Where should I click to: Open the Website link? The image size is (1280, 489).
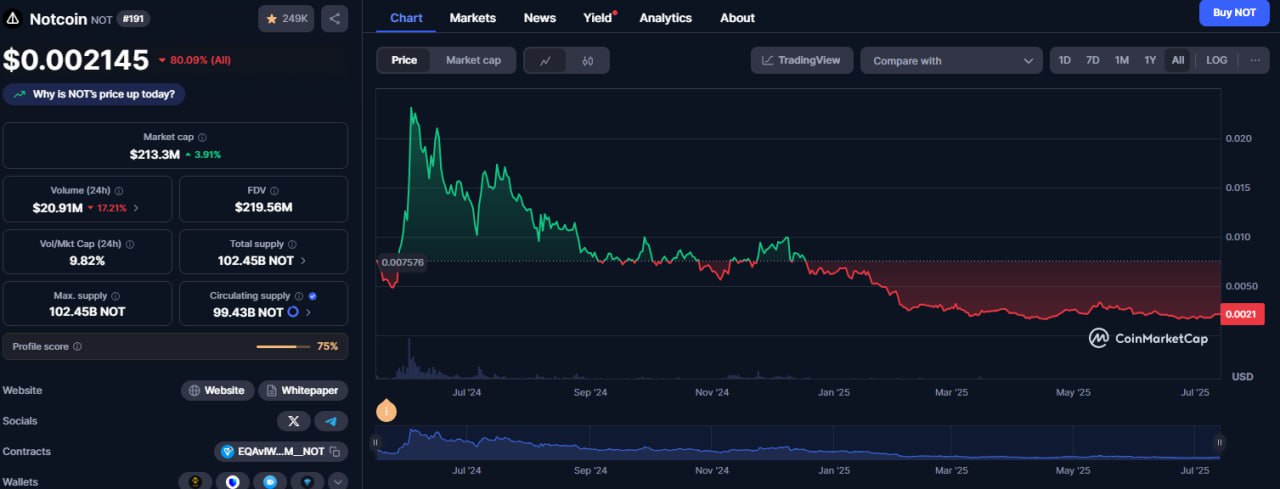coord(217,390)
